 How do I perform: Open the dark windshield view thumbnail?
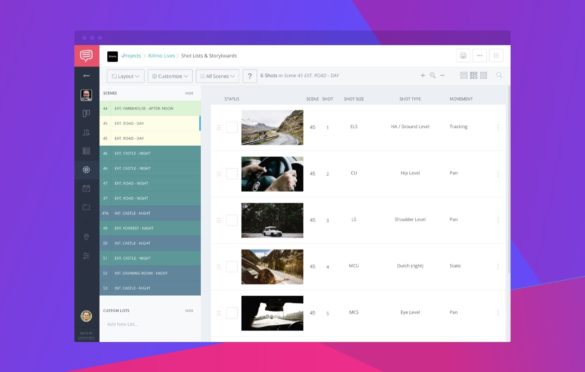[x=272, y=313]
